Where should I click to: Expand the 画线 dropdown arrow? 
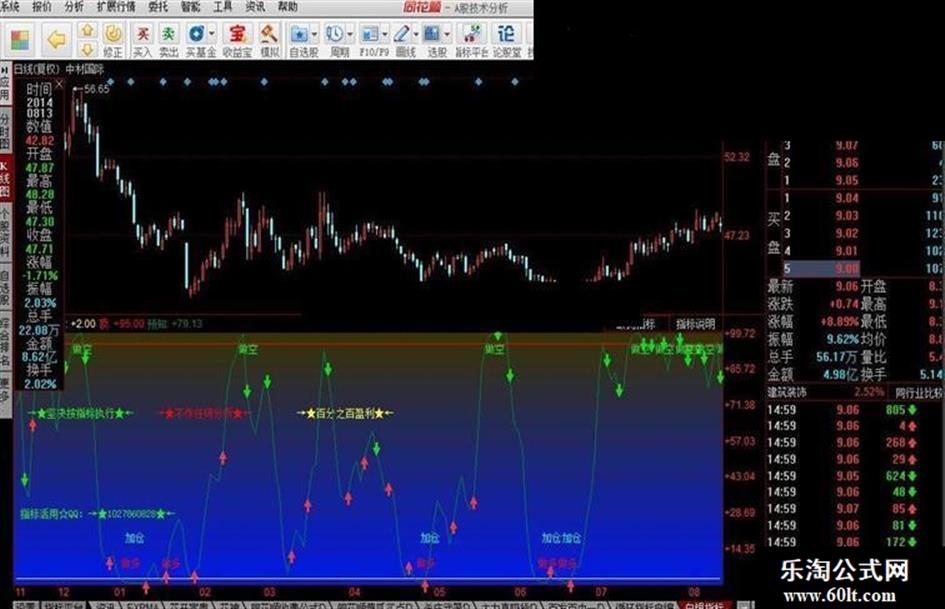pyautogui.click(x=416, y=34)
